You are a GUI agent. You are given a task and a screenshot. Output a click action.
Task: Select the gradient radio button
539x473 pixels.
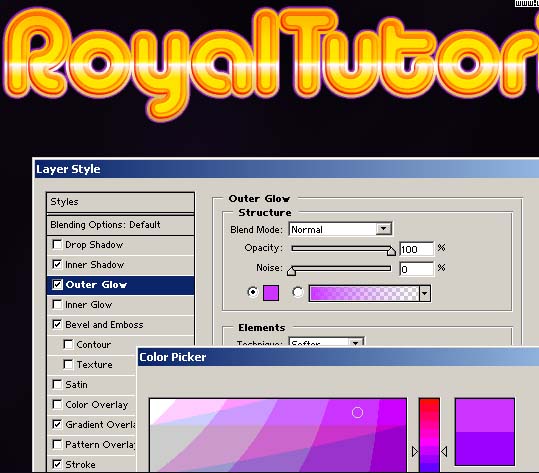(x=298, y=293)
